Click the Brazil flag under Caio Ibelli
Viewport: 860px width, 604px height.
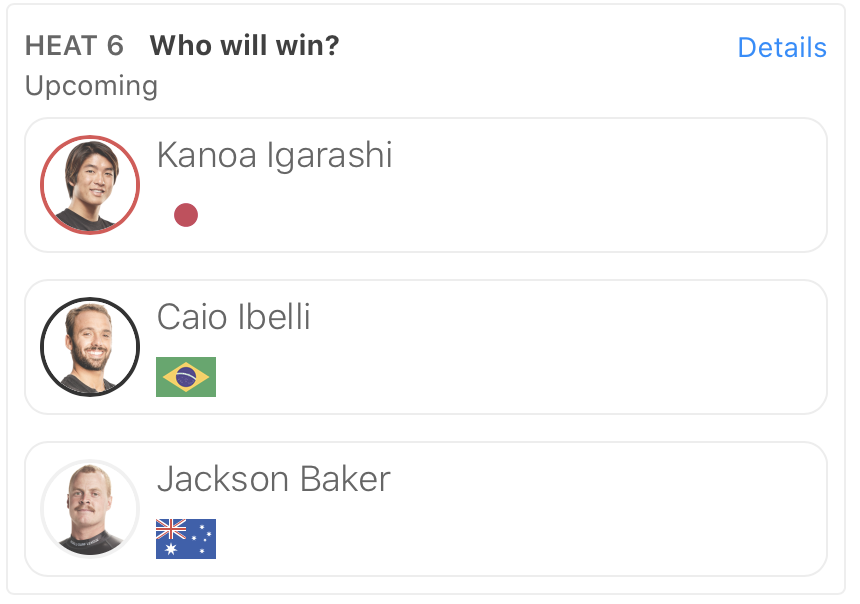(186, 377)
